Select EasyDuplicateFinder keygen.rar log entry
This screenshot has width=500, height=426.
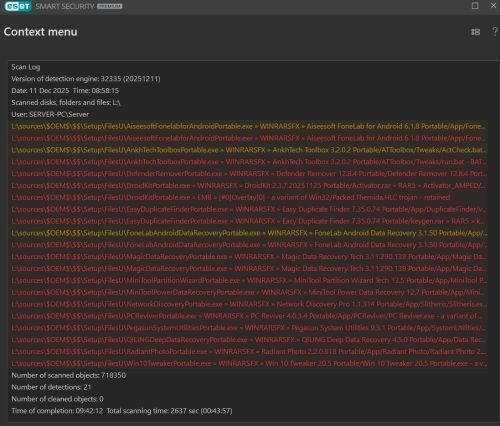[x=248, y=221]
